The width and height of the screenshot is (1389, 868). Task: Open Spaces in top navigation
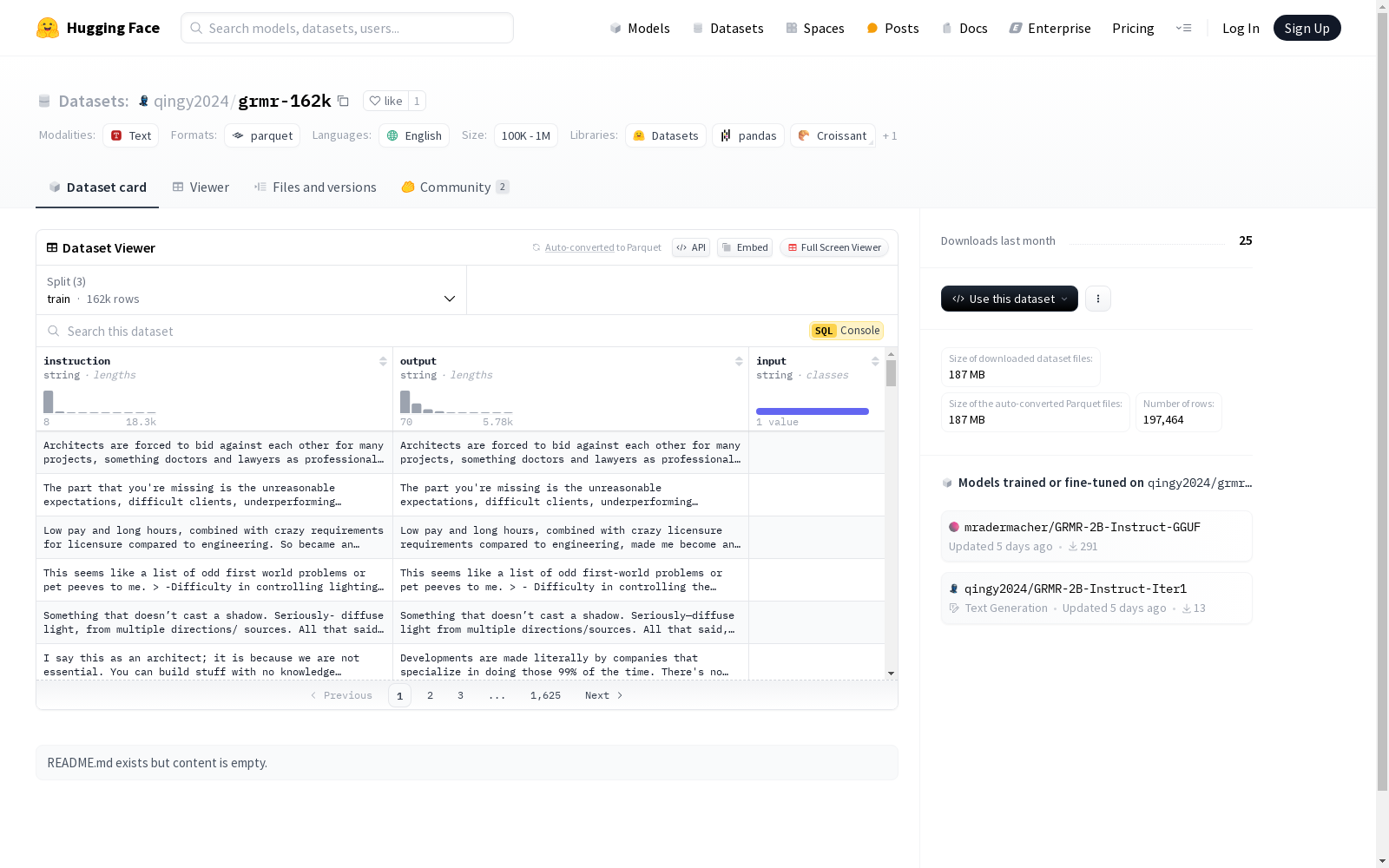click(815, 28)
